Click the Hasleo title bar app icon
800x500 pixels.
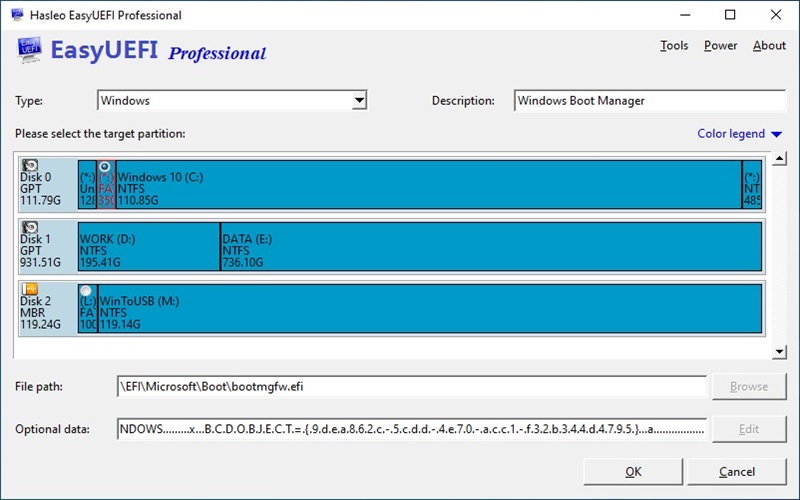[x=17, y=15]
